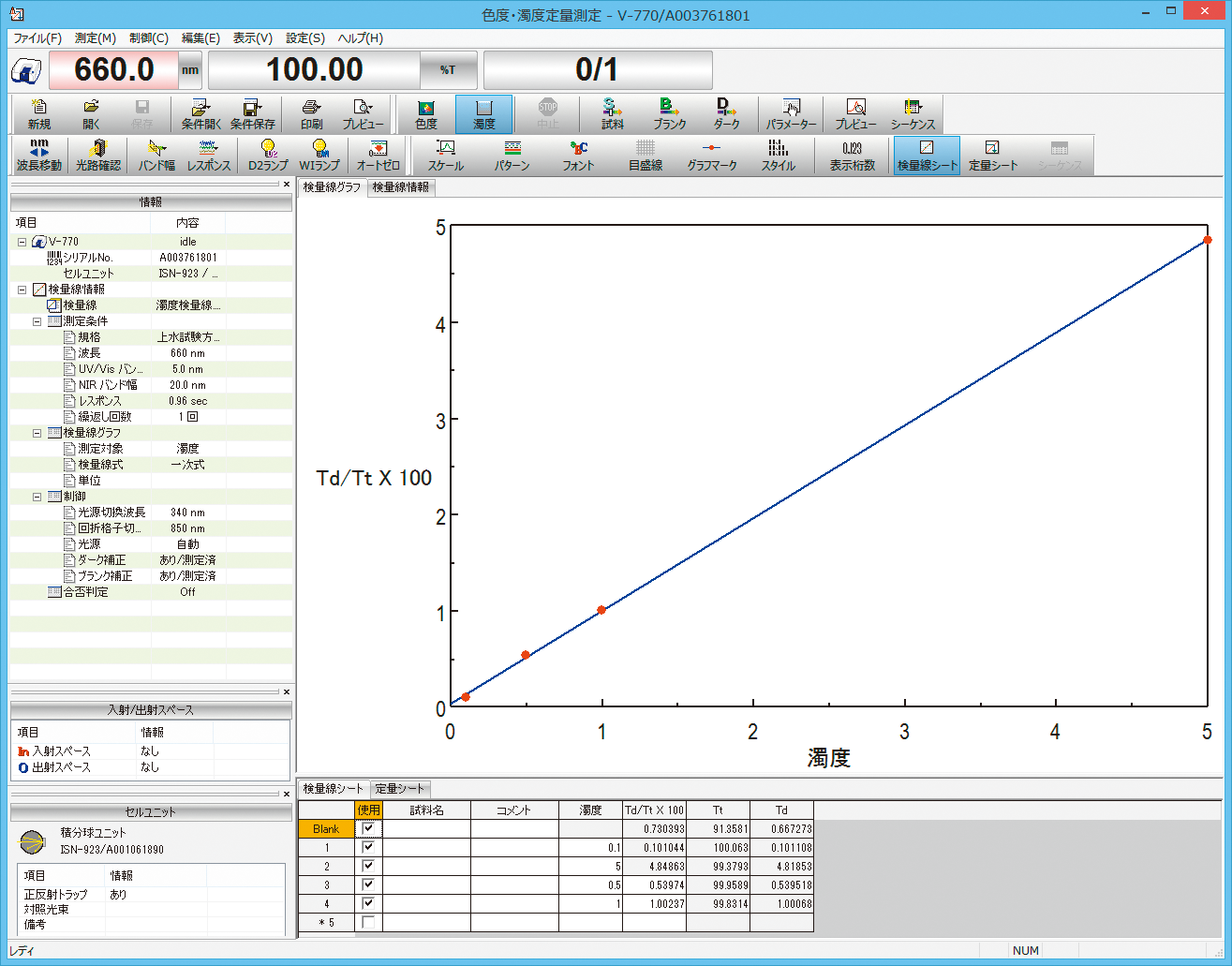
Task: Open the ファイル(F) menu
Action: (37, 38)
